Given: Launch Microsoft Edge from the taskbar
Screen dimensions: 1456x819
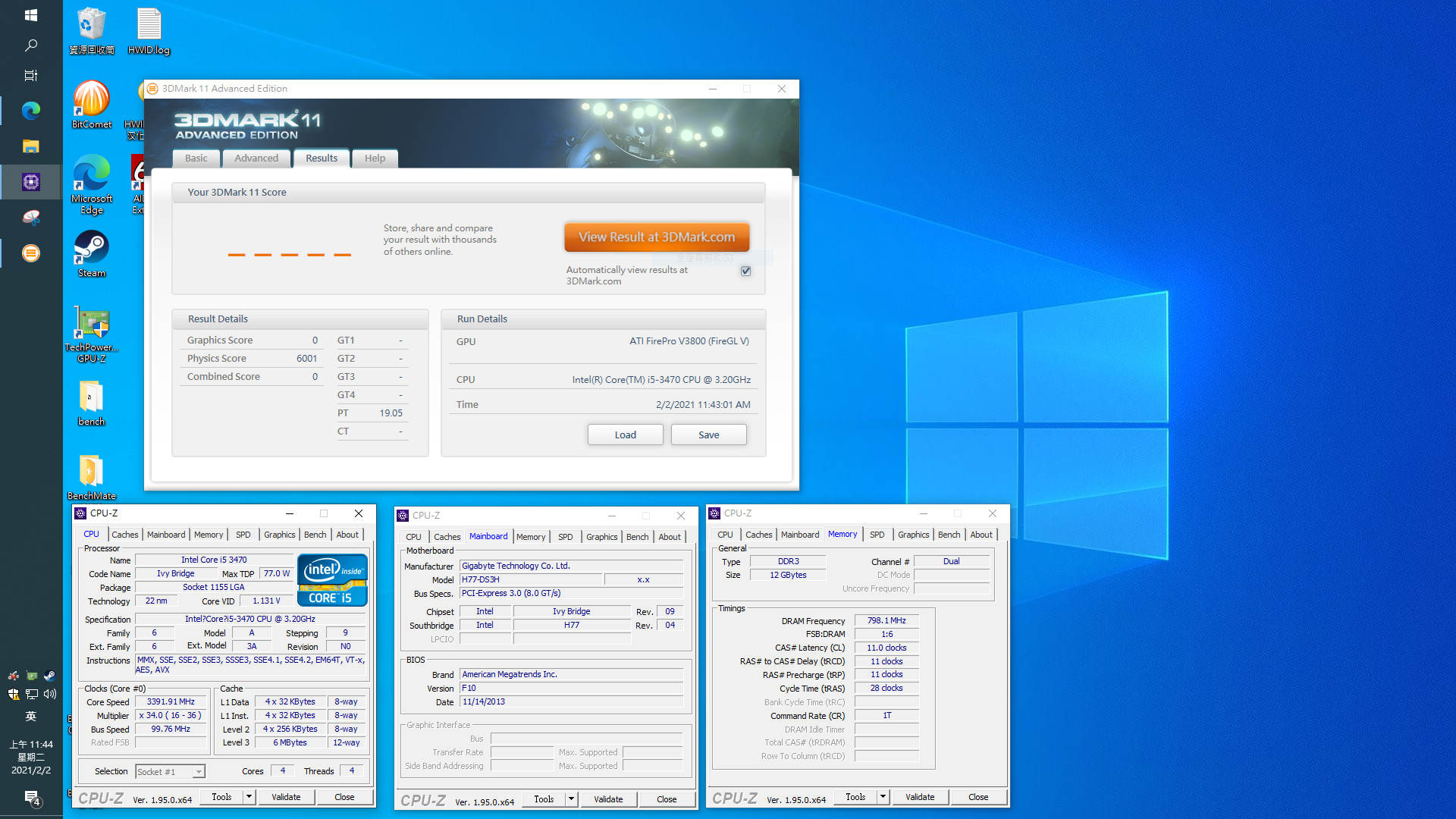Looking at the screenshot, I should tap(31, 111).
